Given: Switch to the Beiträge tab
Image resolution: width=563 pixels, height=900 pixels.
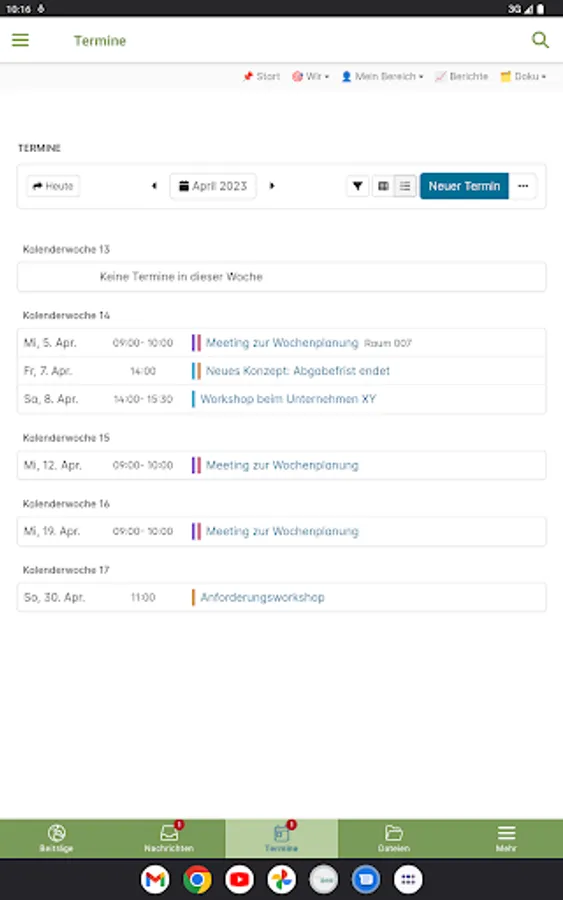Looking at the screenshot, I should tap(56, 839).
